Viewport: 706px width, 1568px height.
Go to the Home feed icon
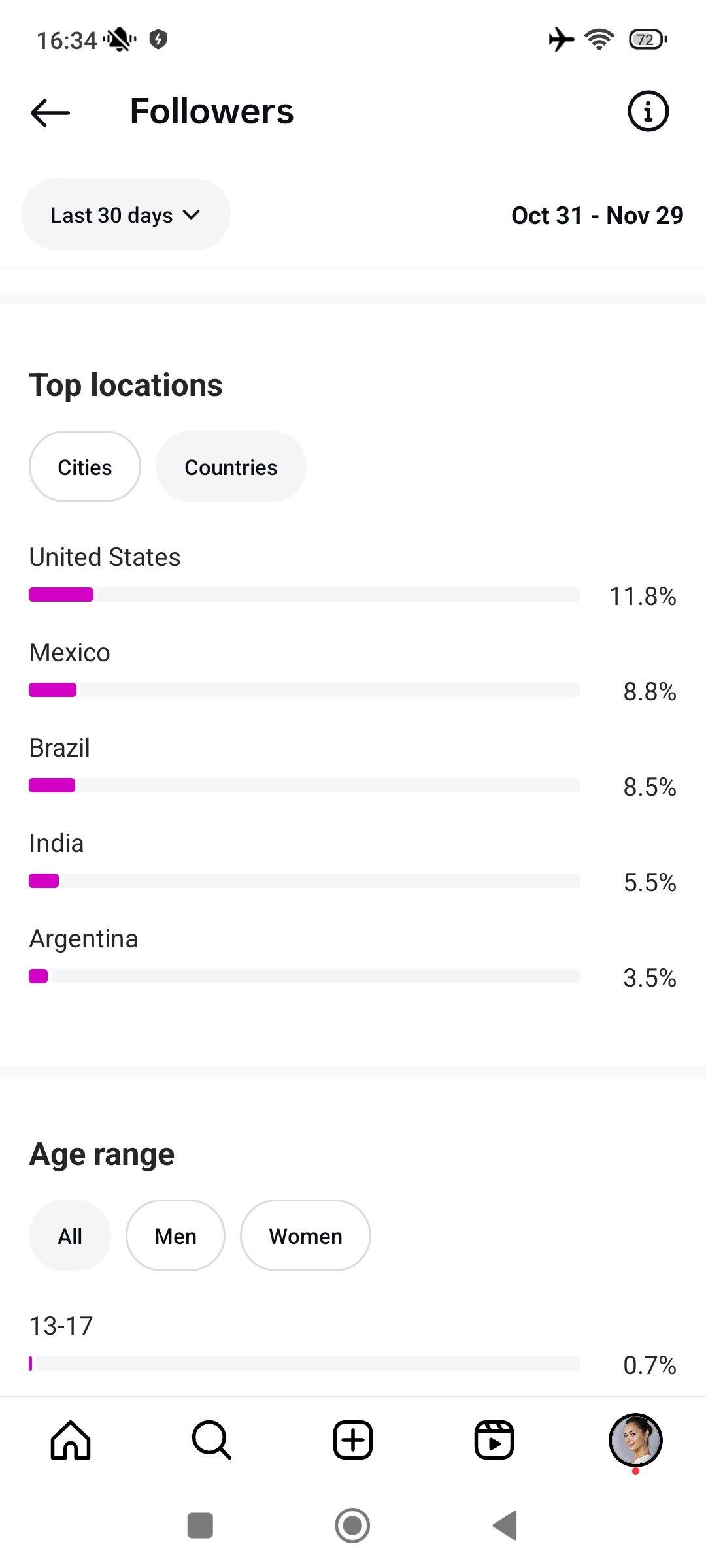(x=71, y=1440)
